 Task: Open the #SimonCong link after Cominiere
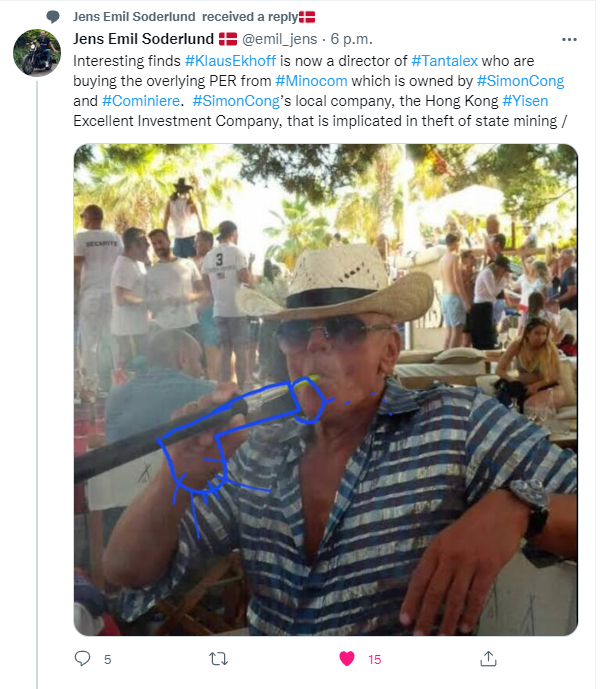(230, 101)
